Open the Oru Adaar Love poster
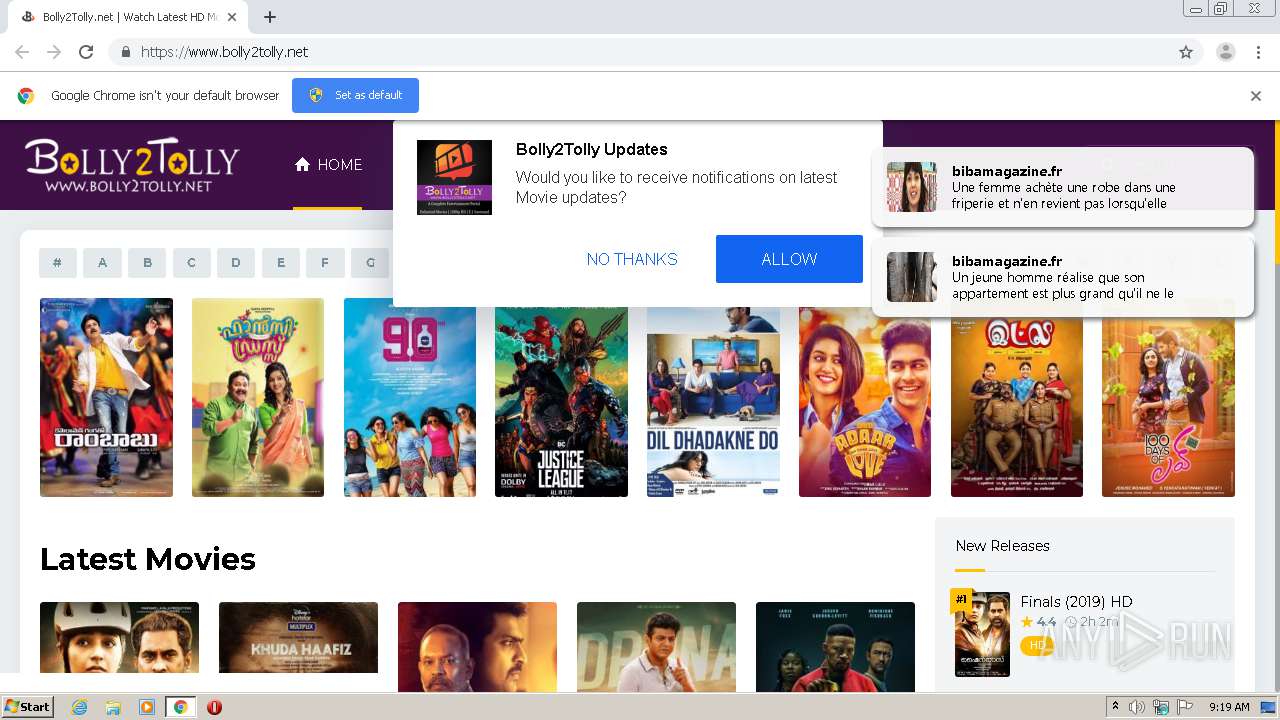The height and width of the screenshot is (720, 1280). [865, 402]
